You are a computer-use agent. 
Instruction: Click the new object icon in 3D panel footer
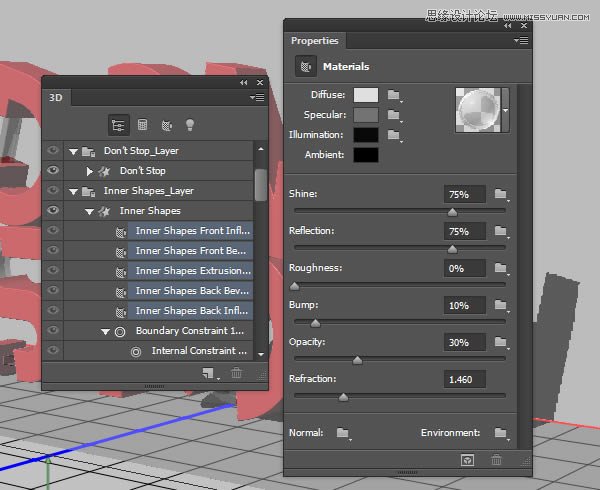pyautogui.click(x=209, y=373)
